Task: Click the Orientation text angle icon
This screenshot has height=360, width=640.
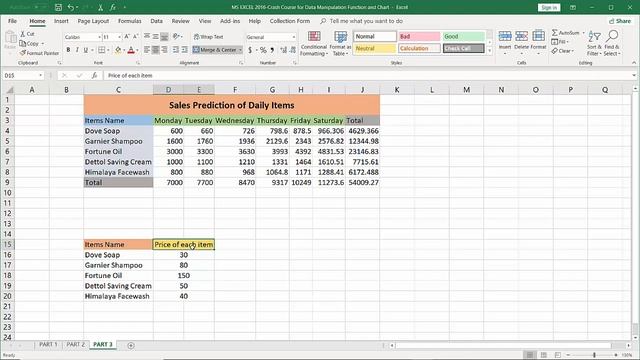Action: point(176,37)
